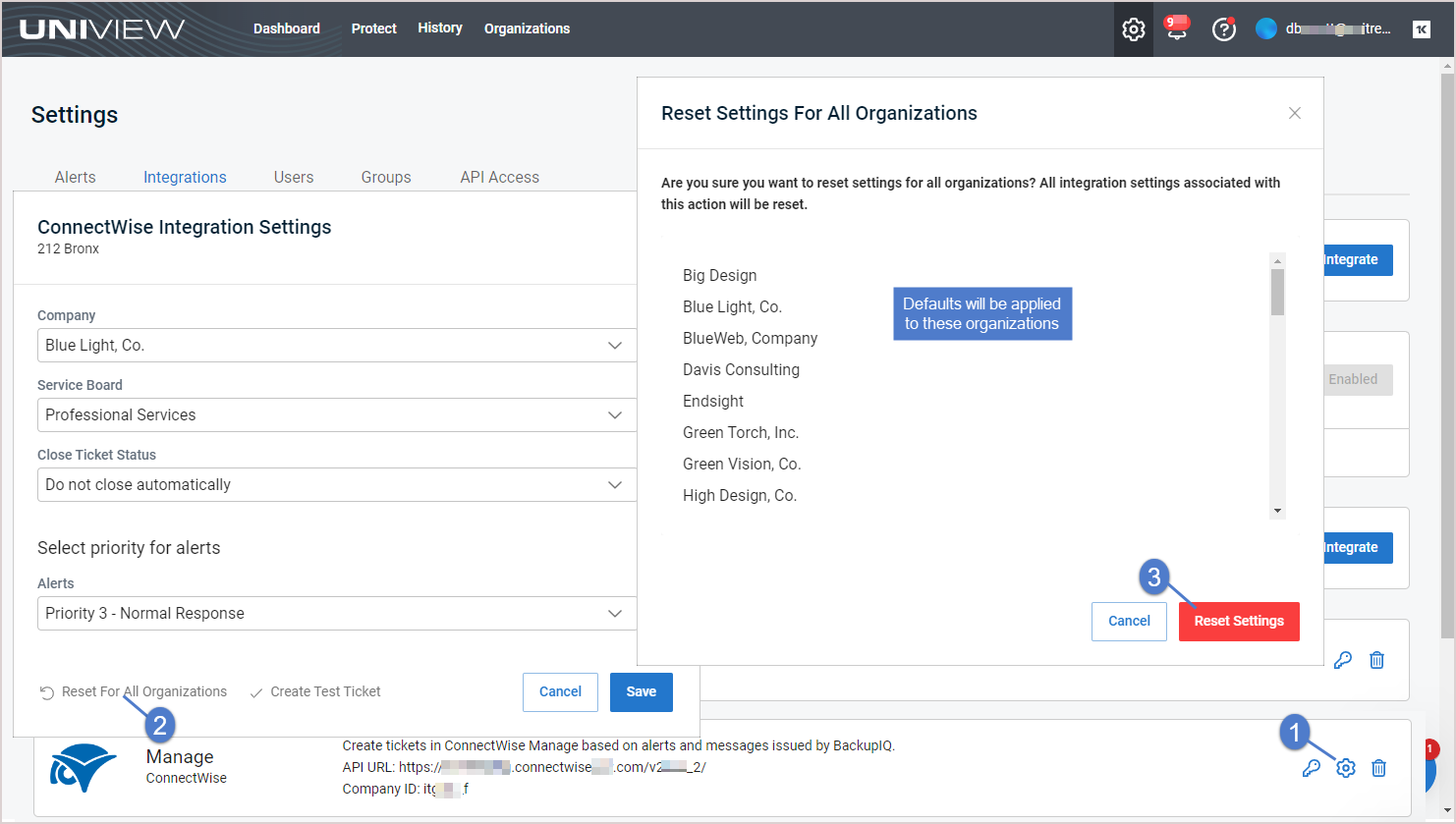
Task: Click checkmark icon beside Create Test Ticket
Action: point(256,692)
